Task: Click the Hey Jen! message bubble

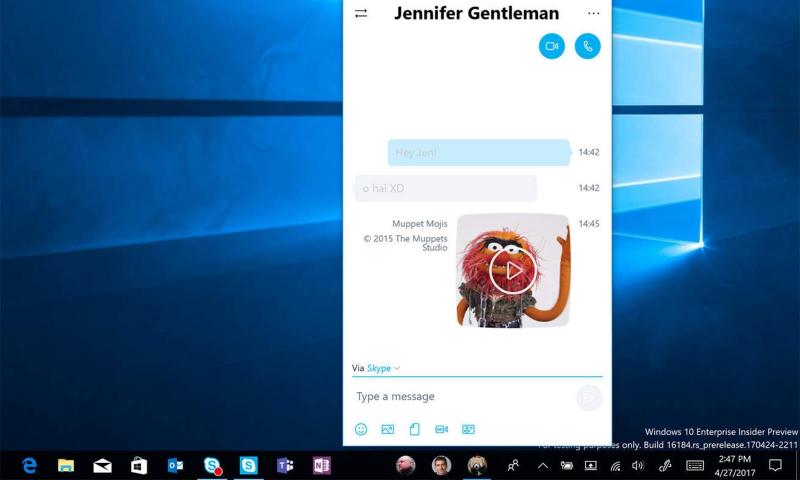Action: click(479, 153)
